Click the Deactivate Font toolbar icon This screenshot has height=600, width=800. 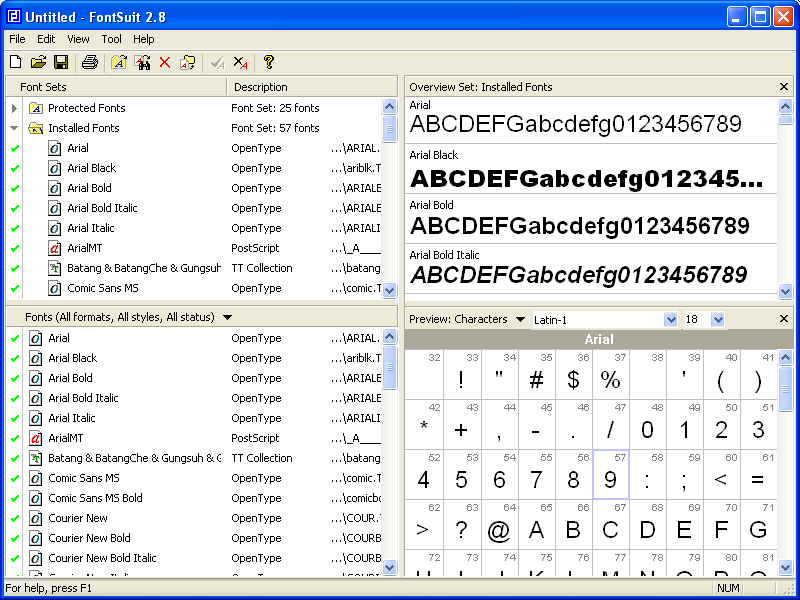pyautogui.click(x=240, y=62)
